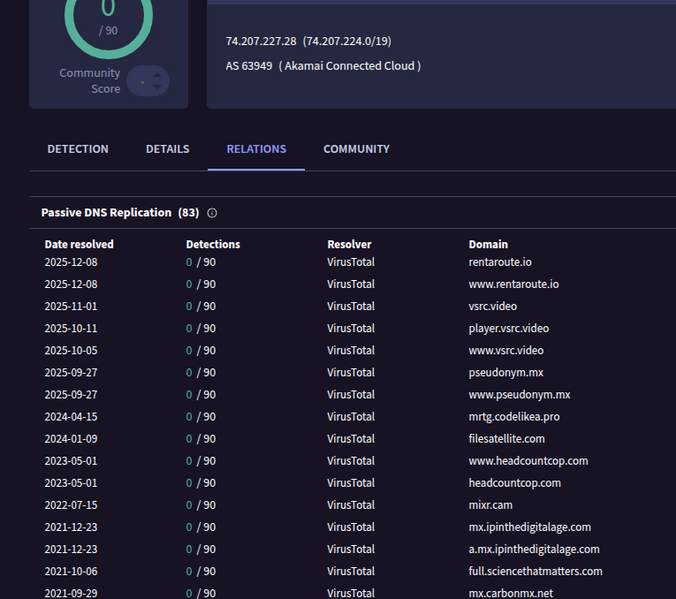Click the 0 / 90 detections for rentaroute.io
676x599 pixels.
[x=201, y=262]
